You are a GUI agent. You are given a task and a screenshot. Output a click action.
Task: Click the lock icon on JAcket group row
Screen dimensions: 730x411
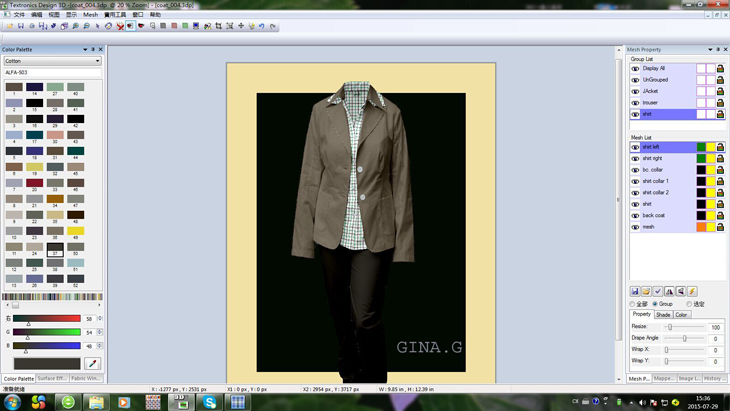click(720, 91)
